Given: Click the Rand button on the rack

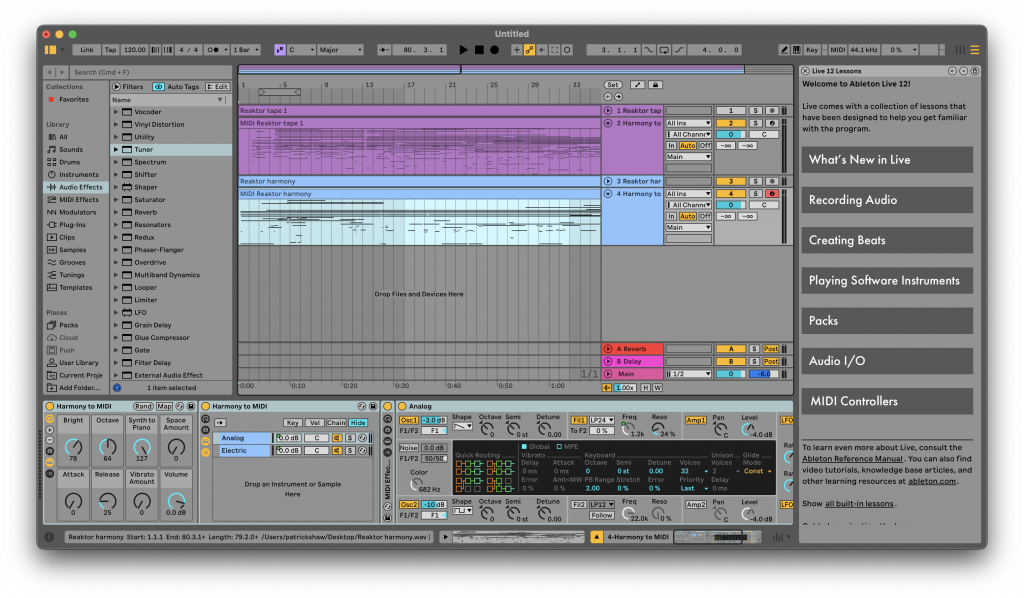Looking at the screenshot, I should click(143, 406).
